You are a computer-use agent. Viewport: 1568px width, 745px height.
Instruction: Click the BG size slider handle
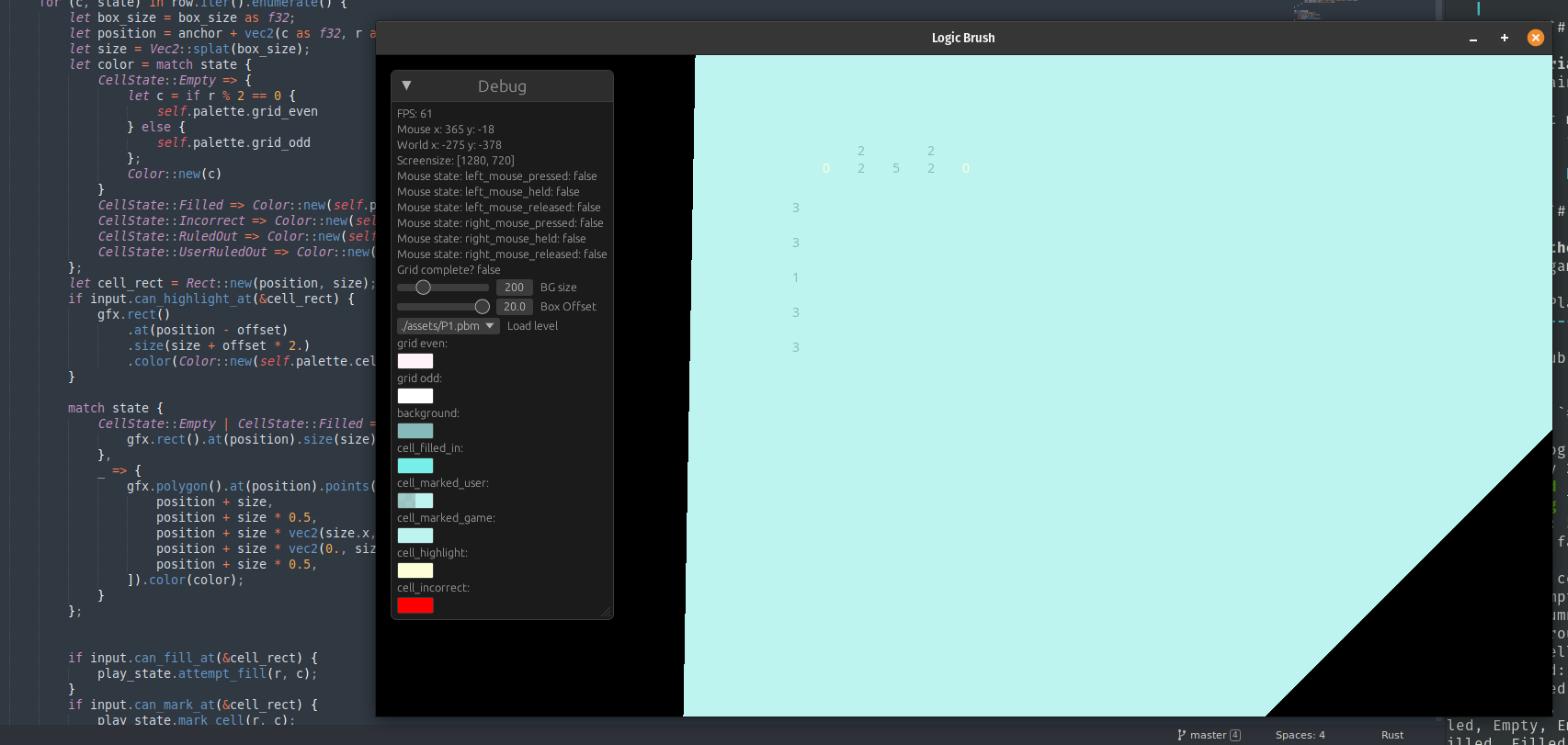423,288
